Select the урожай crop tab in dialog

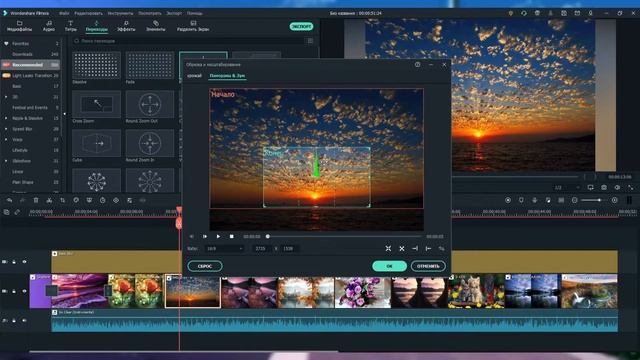pyautogui.click(x=194, y=76)
